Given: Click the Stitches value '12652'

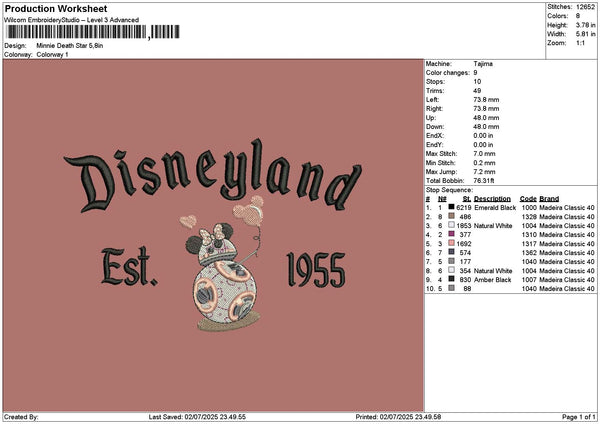Looking at the screenshot, I should [x=585, y=7].
